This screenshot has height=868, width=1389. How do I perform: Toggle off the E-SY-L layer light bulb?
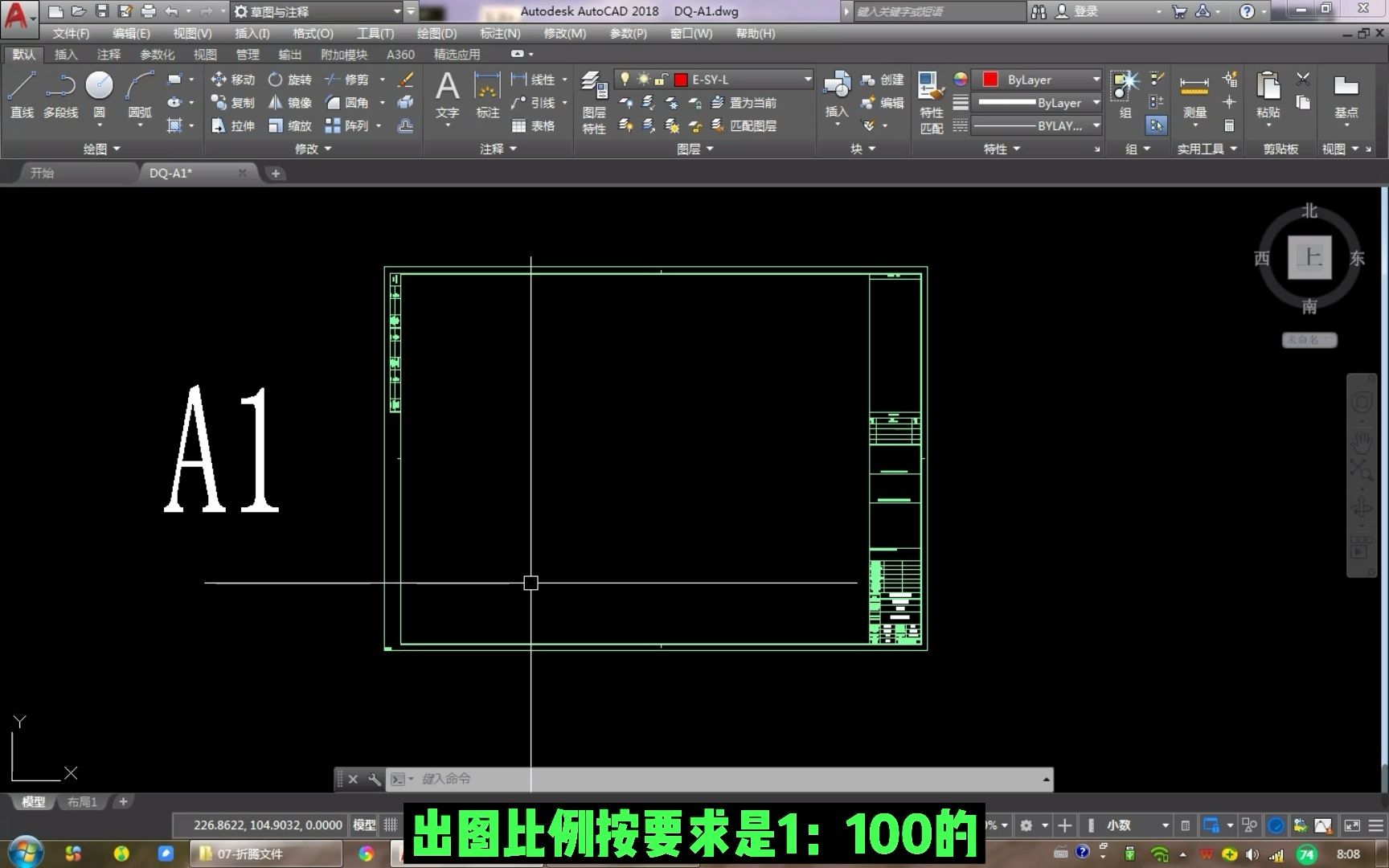[626, 80]
